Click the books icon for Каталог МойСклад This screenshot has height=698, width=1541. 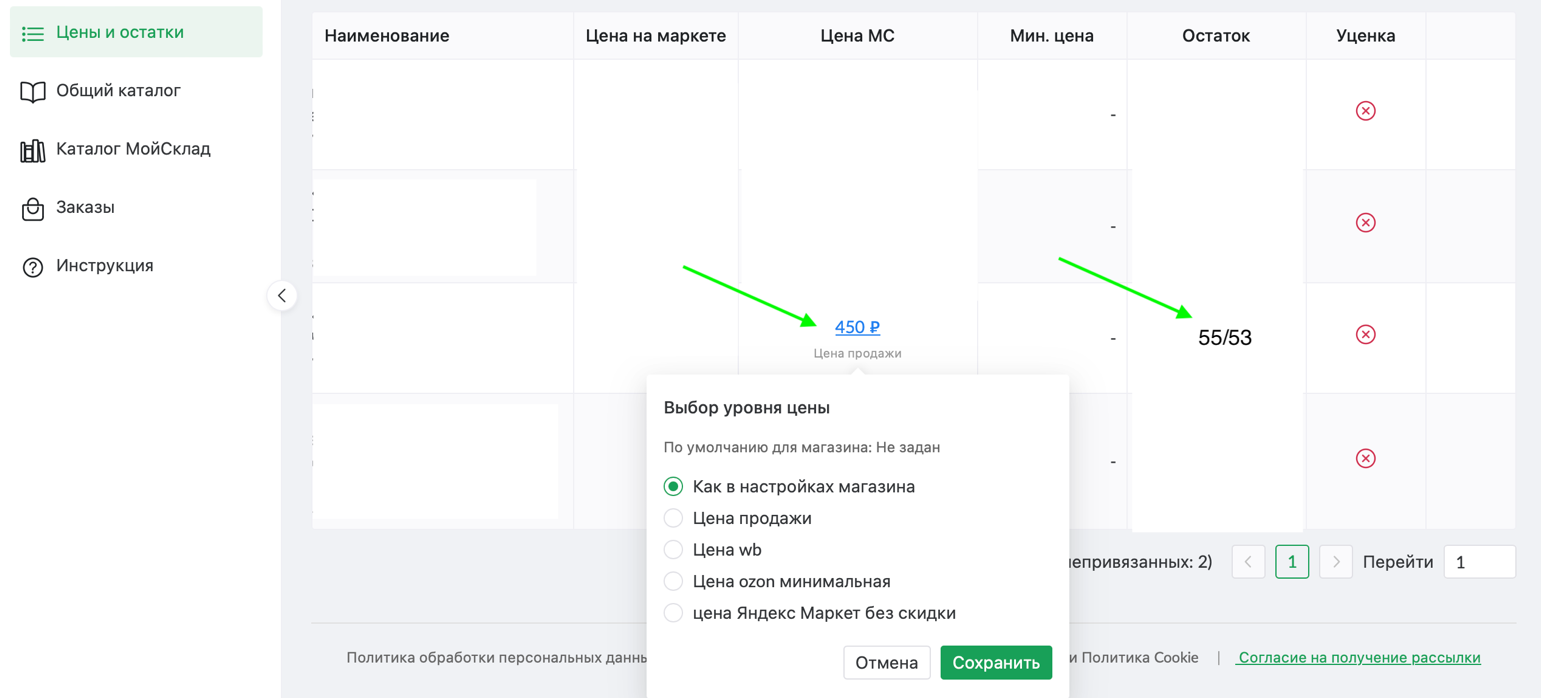pos(33,150)
